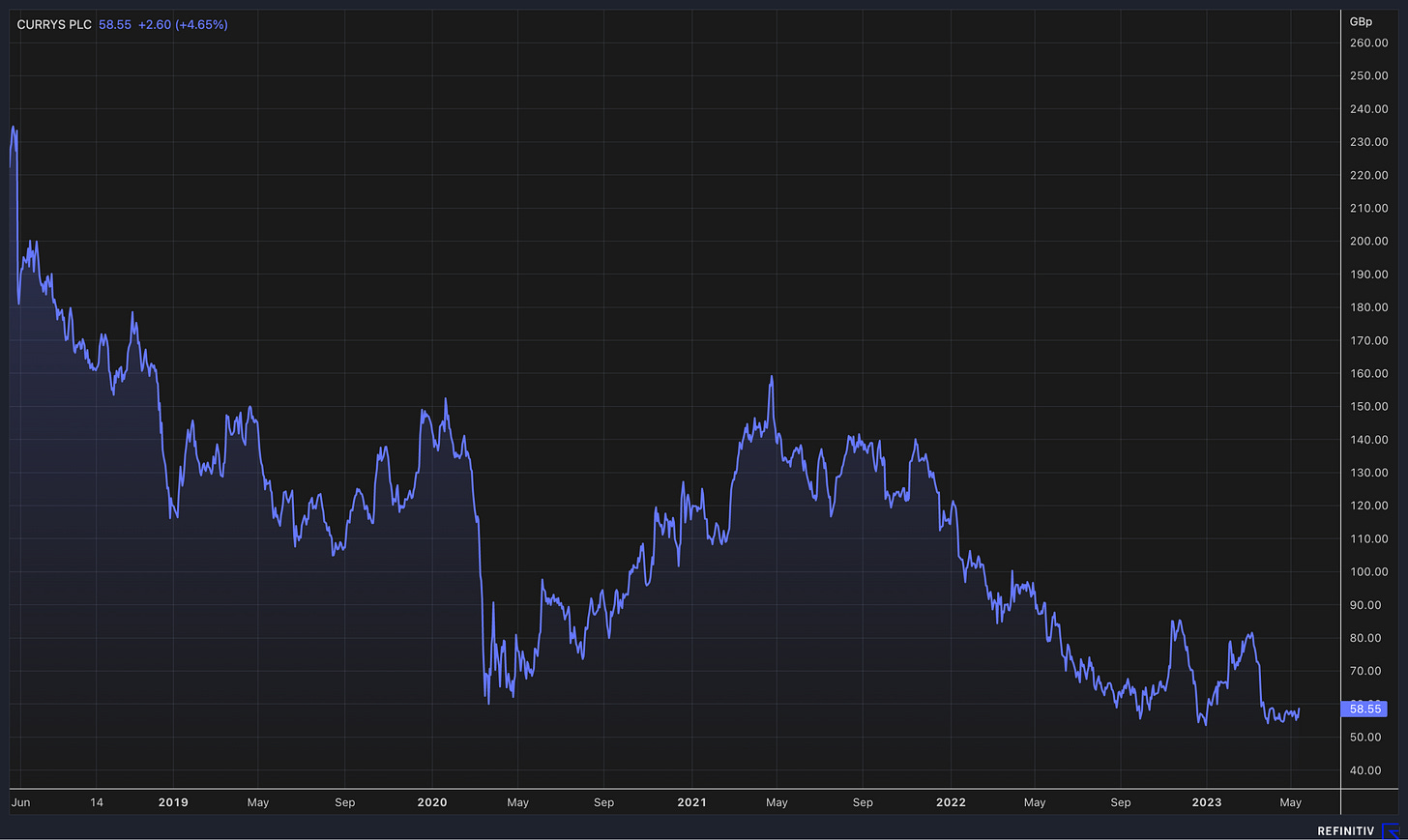Click the May label between 2021 and 2022

coord(777,802)
